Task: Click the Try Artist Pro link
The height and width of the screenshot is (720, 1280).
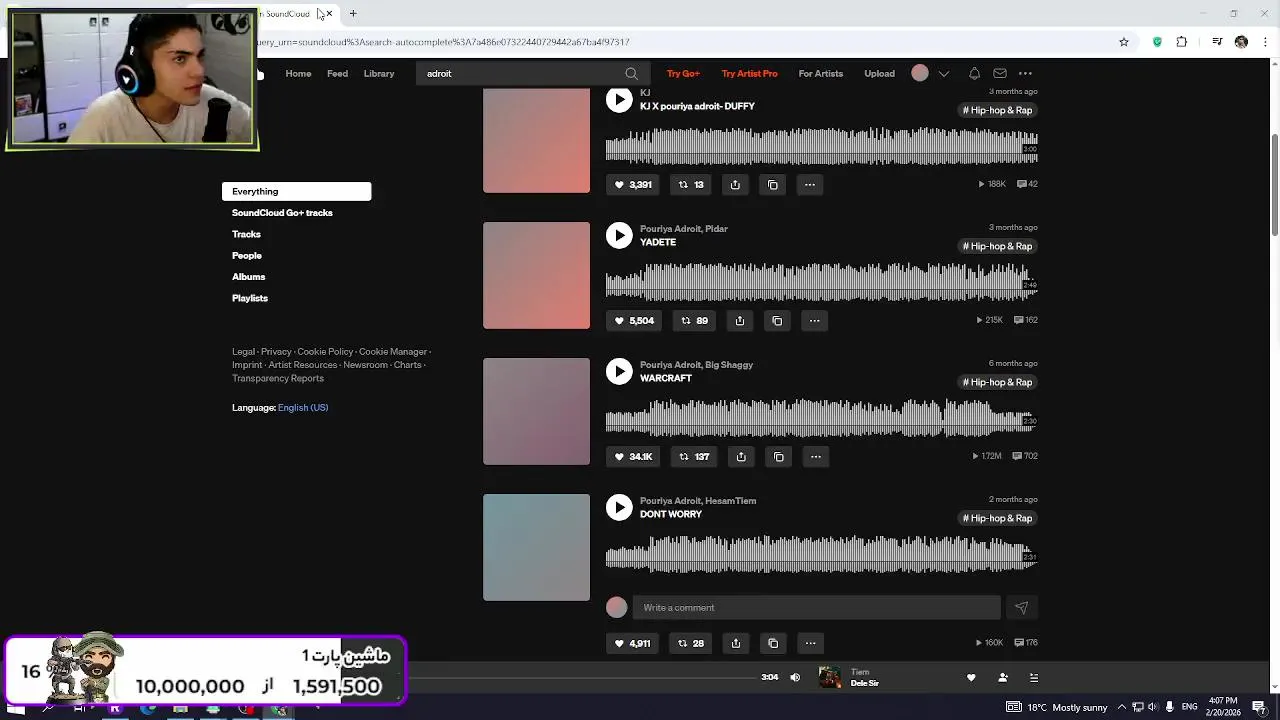Action: pyautogui.click(x=749, y=73)
